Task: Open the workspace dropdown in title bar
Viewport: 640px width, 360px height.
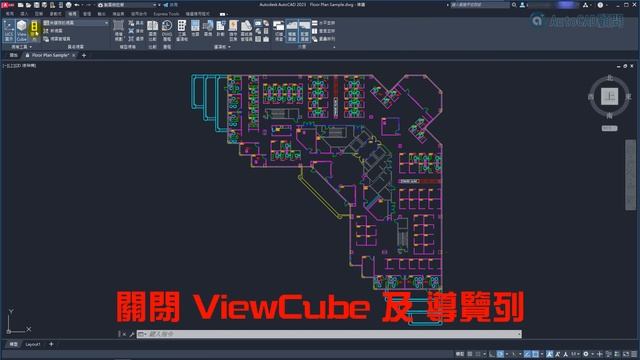Action: pos(127,5)
